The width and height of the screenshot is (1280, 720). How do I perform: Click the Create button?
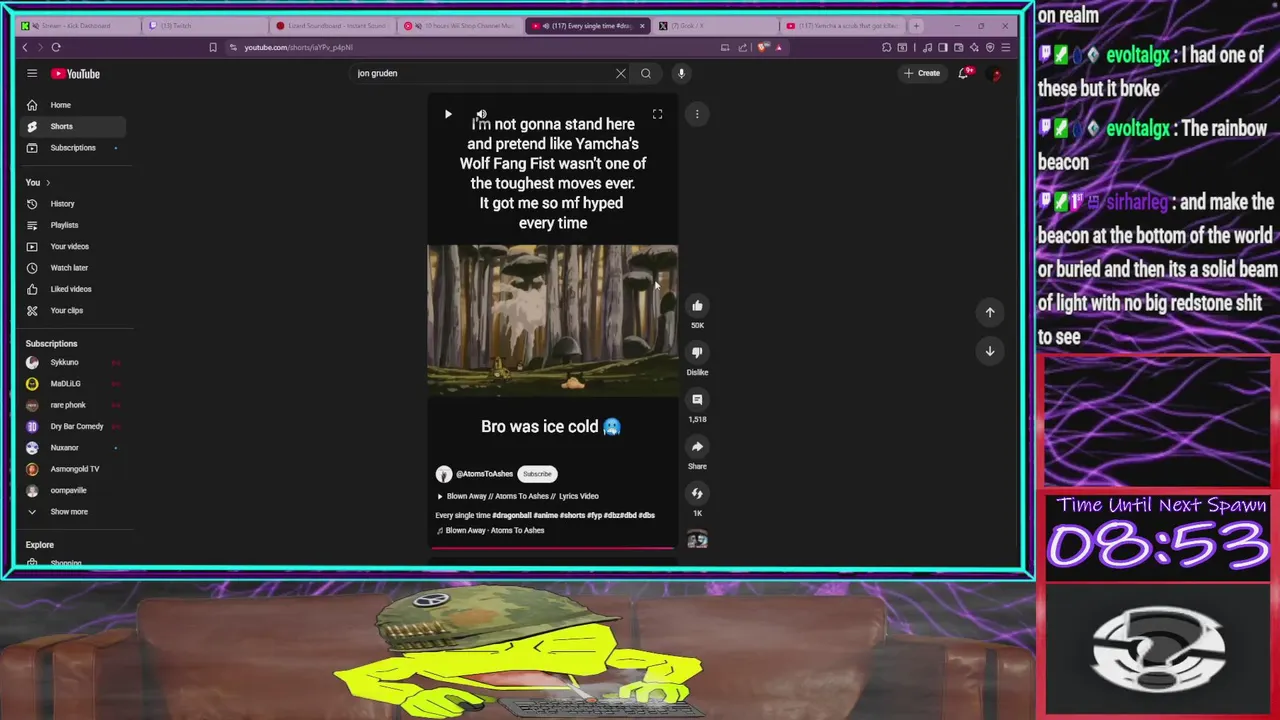922,73
